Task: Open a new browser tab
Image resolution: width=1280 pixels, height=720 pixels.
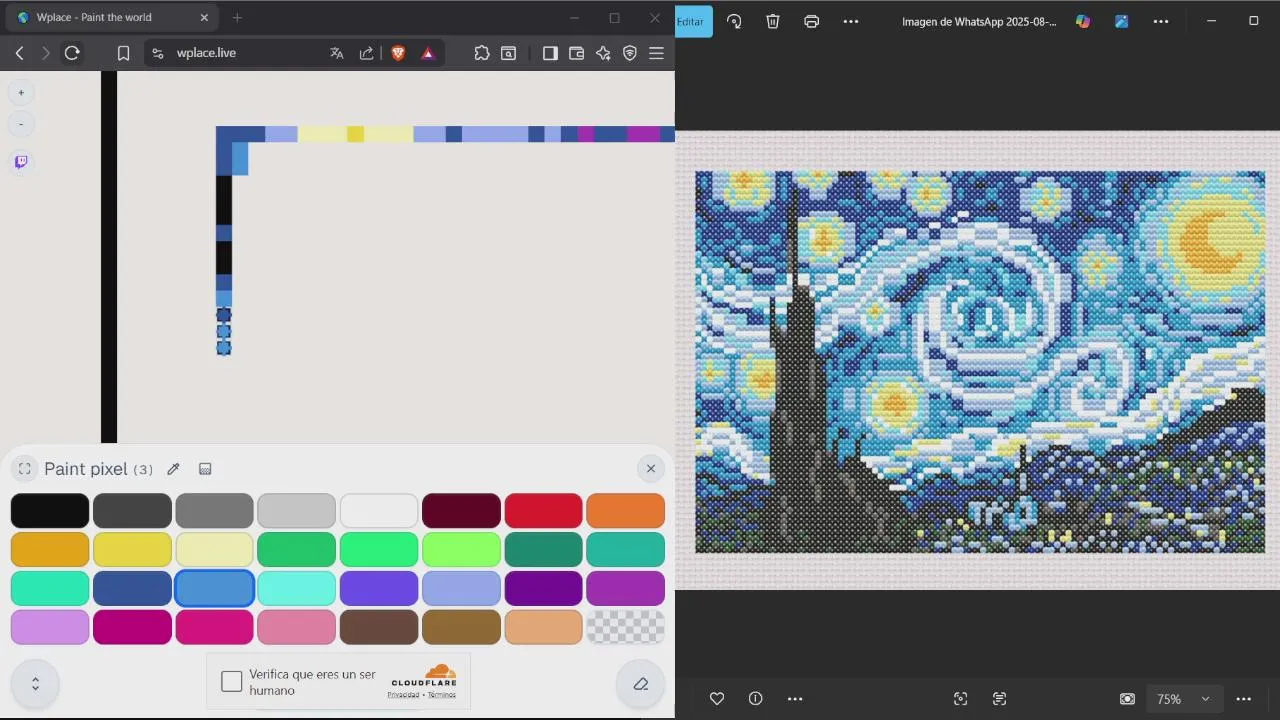Action: coord(237,18)
